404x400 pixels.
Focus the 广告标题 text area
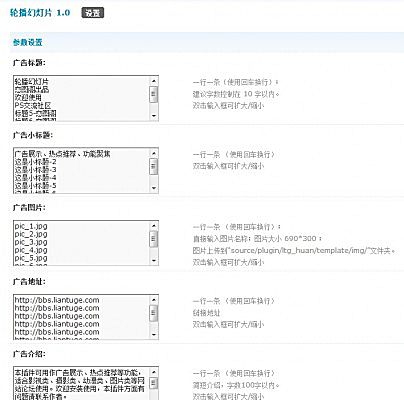click(x=81, y=98)
